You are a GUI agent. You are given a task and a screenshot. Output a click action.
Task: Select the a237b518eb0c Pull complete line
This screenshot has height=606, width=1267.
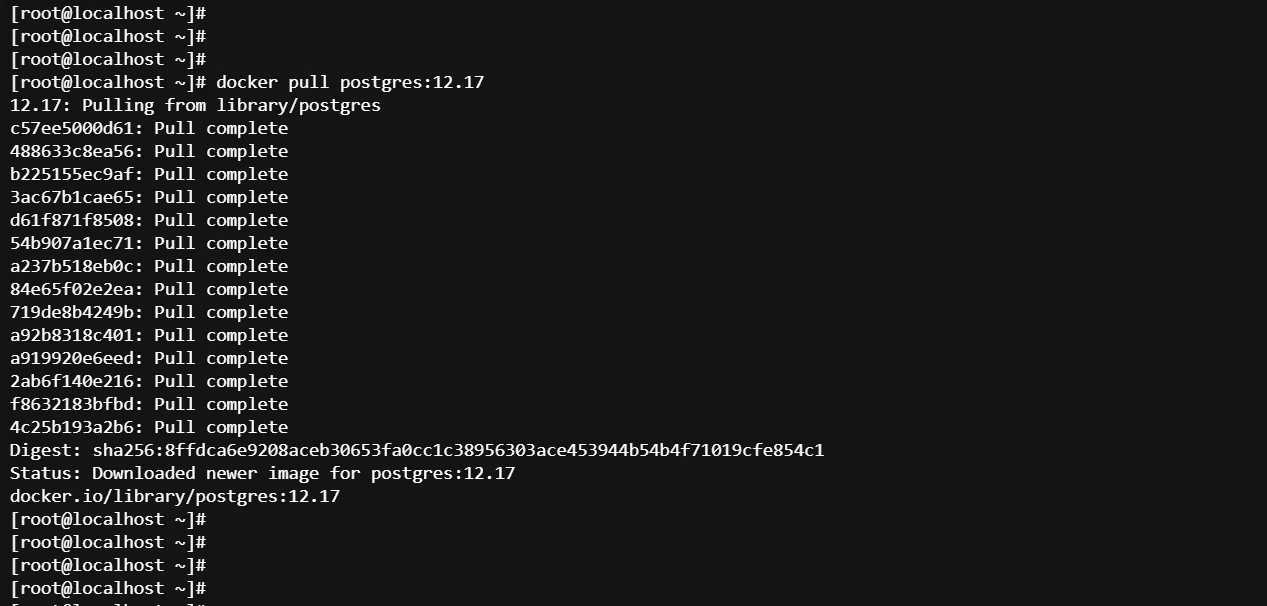149,266
